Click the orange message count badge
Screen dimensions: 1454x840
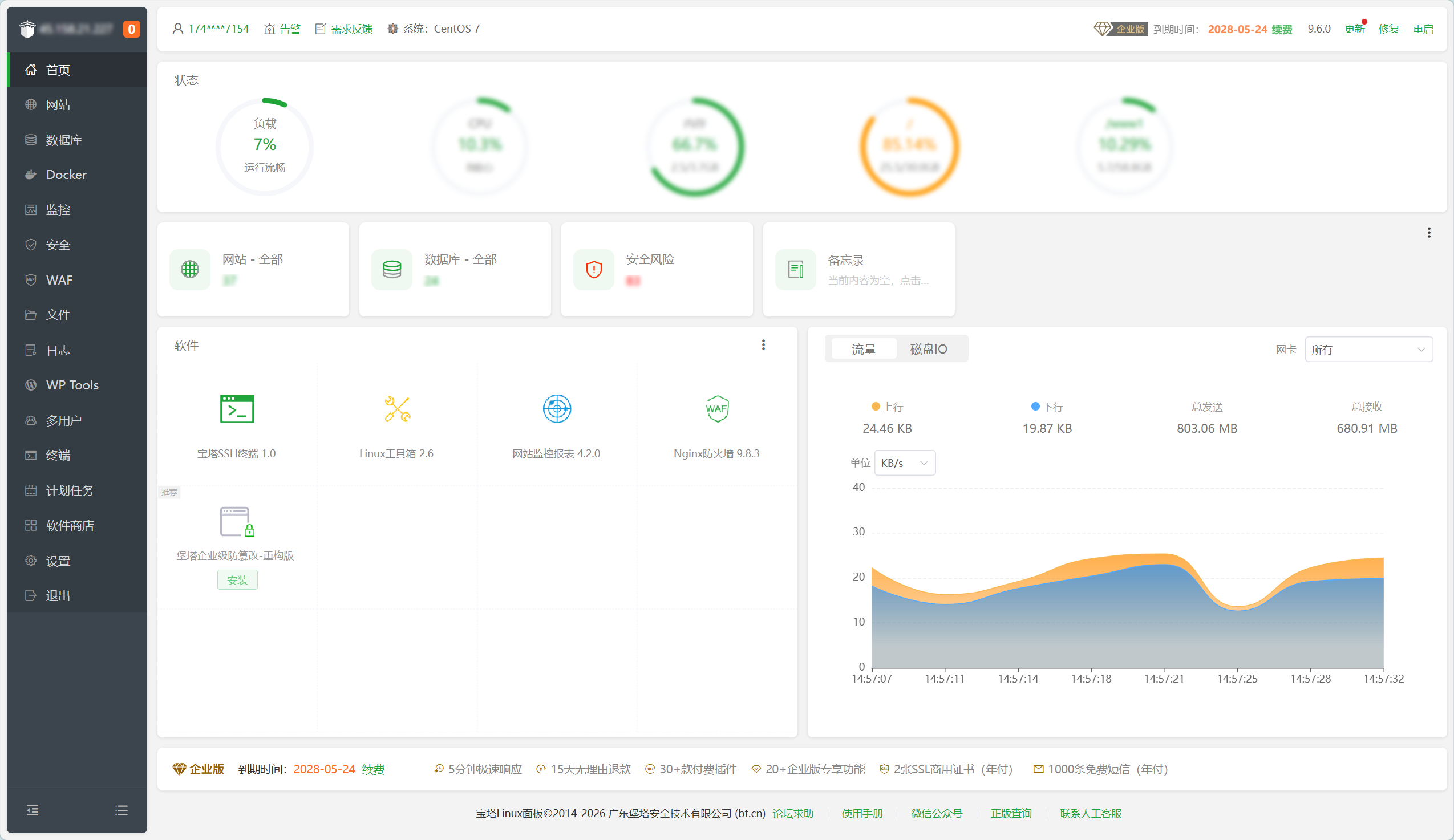(132, 29)
